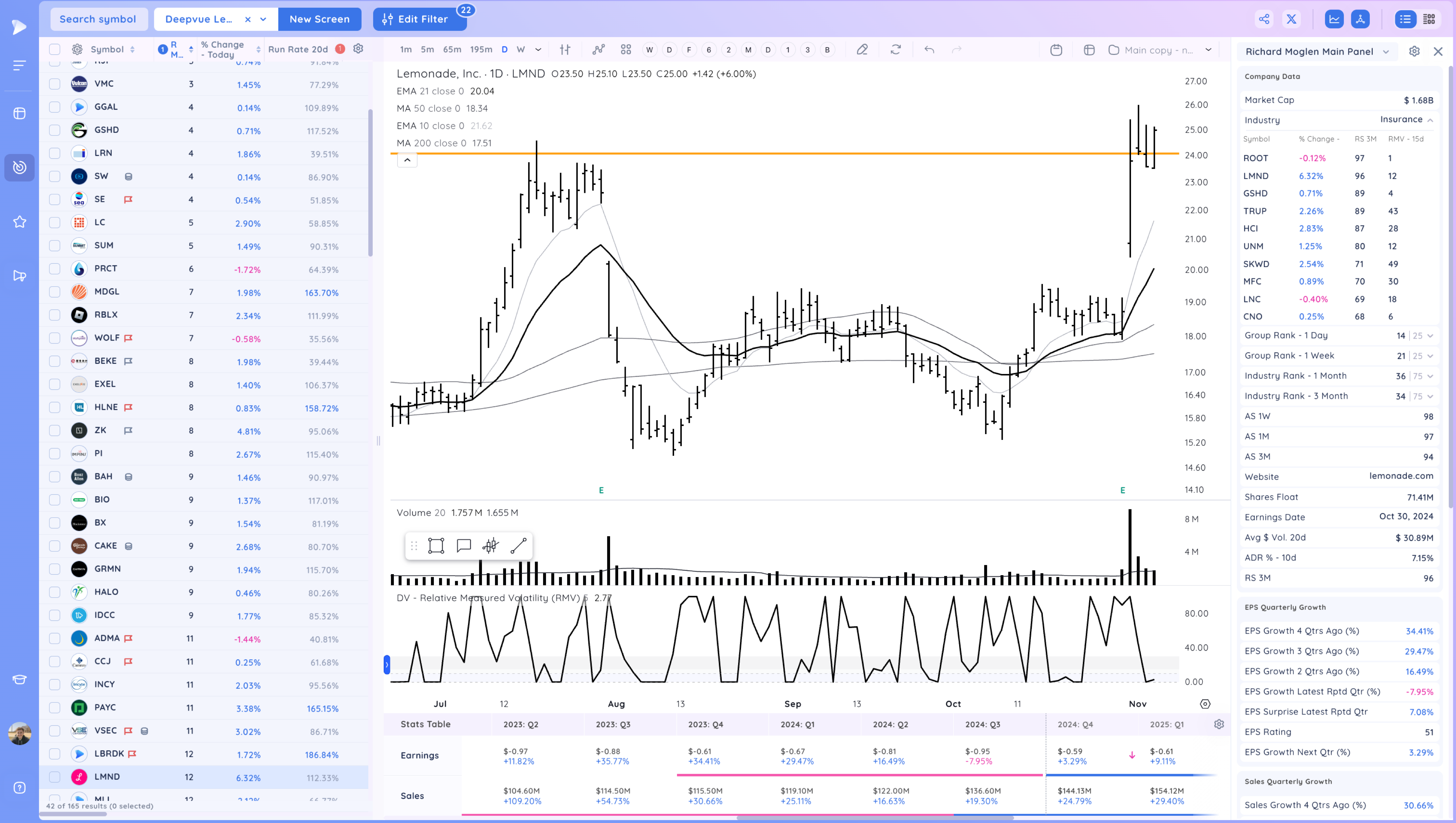Click the New Screen button

[x=320, y=19]
